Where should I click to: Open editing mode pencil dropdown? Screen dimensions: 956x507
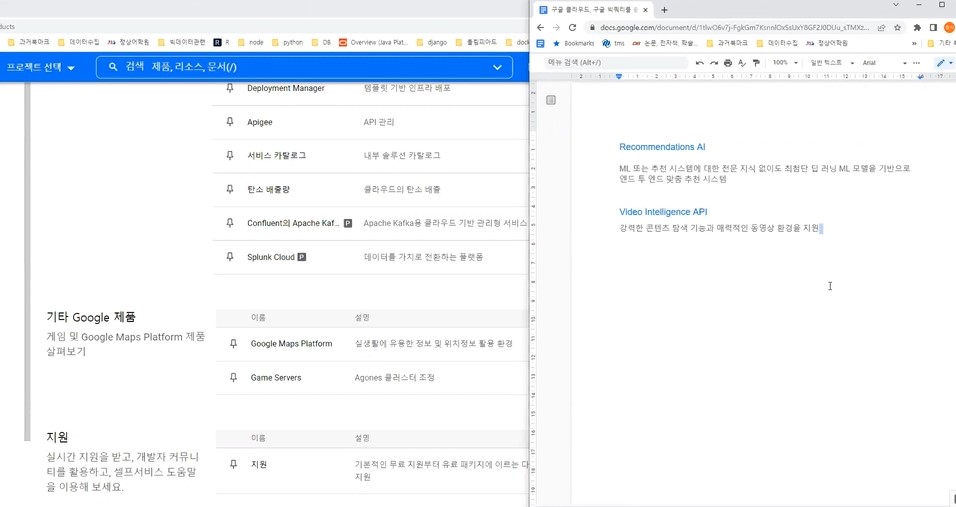pyautogui.click(x=944, y=63)
